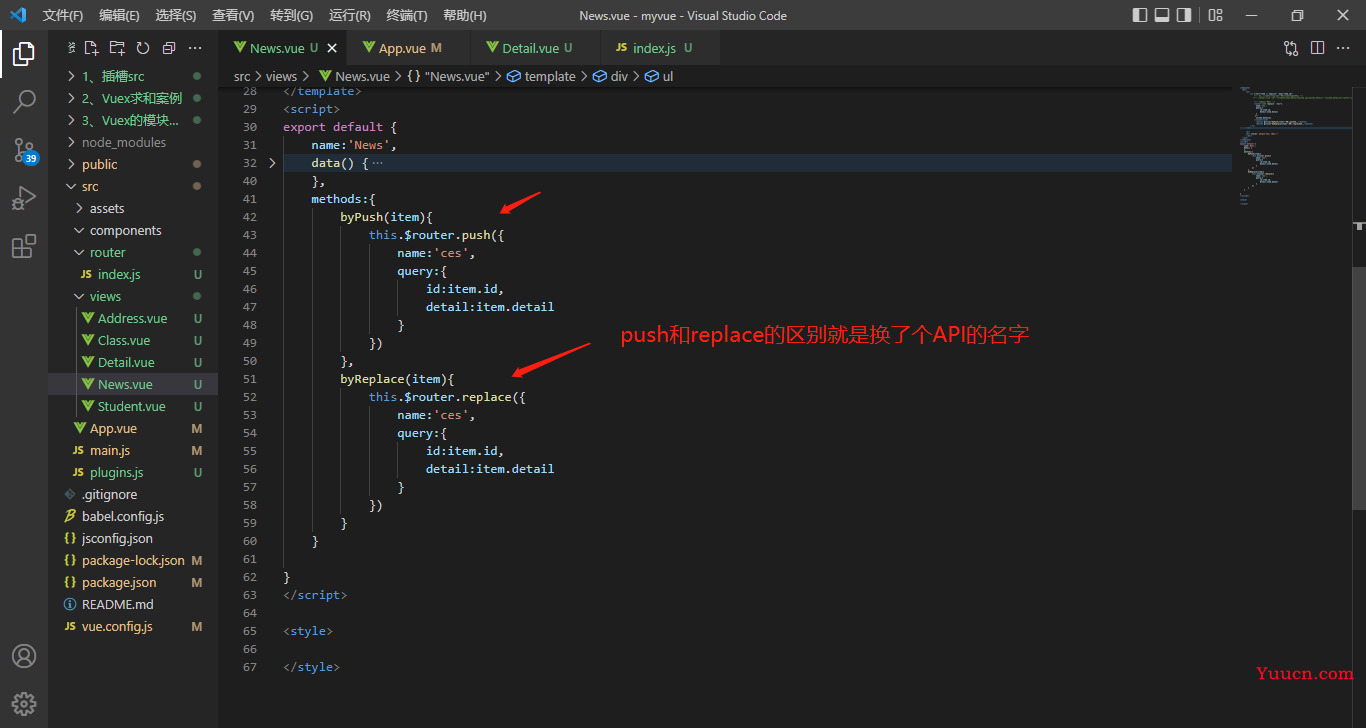This screenshot has width=1366, height=728.
Task: Open README.md in the file tree
Action: pos(133,604)
